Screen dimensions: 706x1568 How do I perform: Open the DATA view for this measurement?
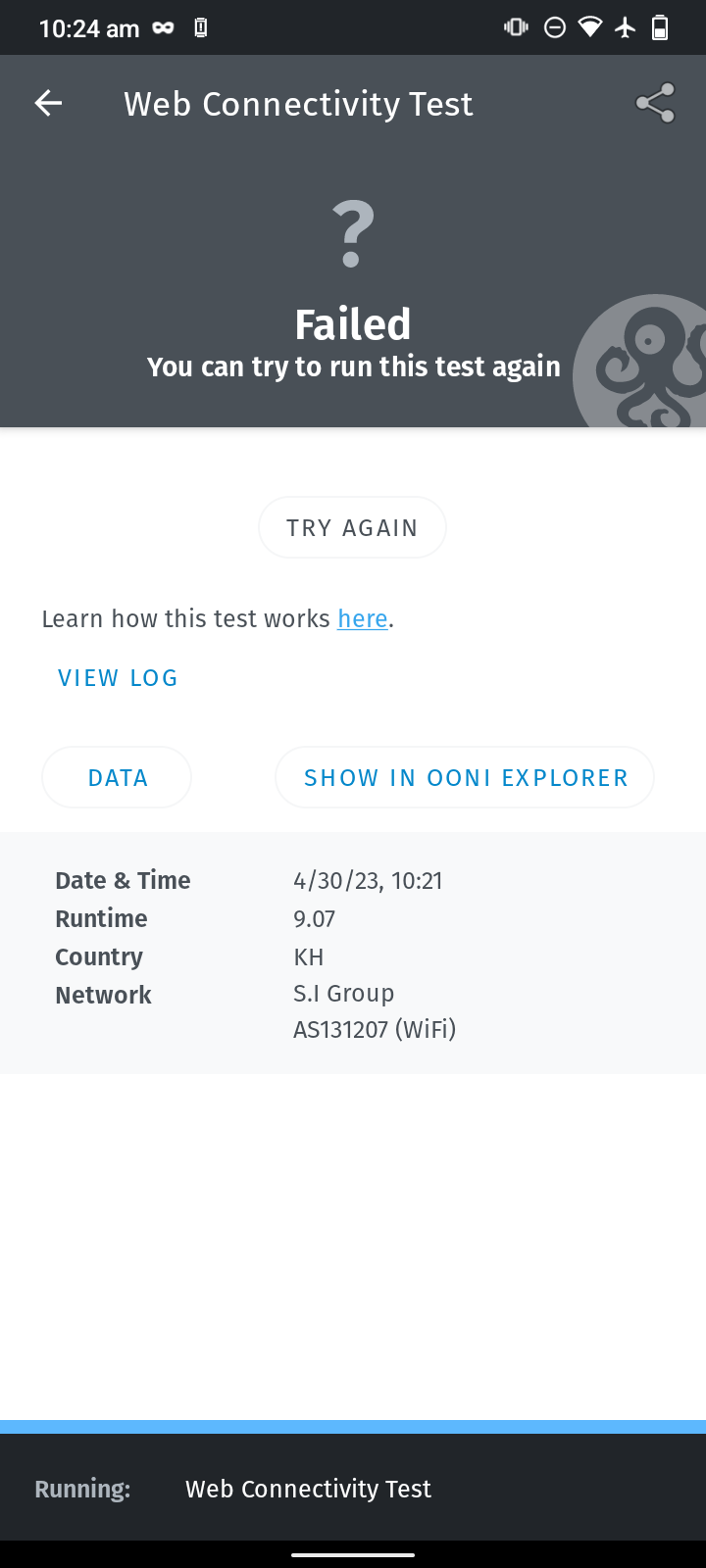coord(116,776)
